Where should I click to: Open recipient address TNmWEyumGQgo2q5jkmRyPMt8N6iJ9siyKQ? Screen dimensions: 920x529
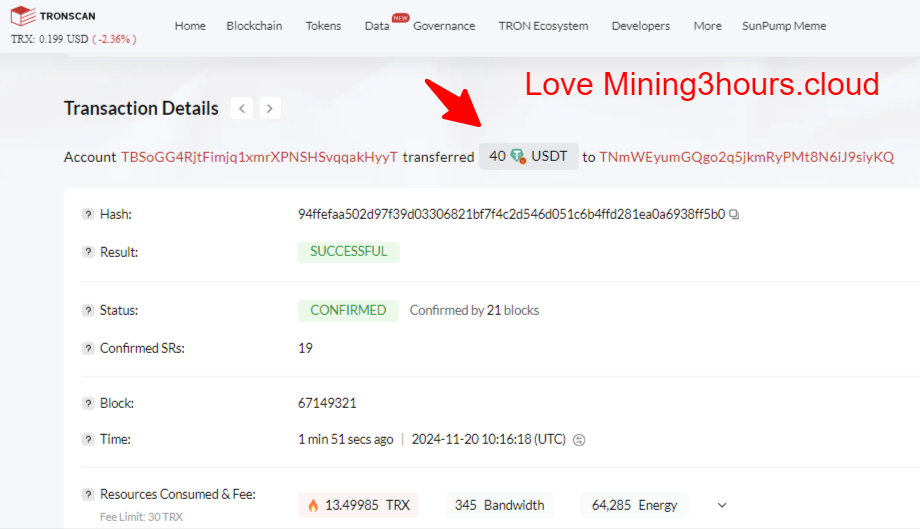click(746, 157)
